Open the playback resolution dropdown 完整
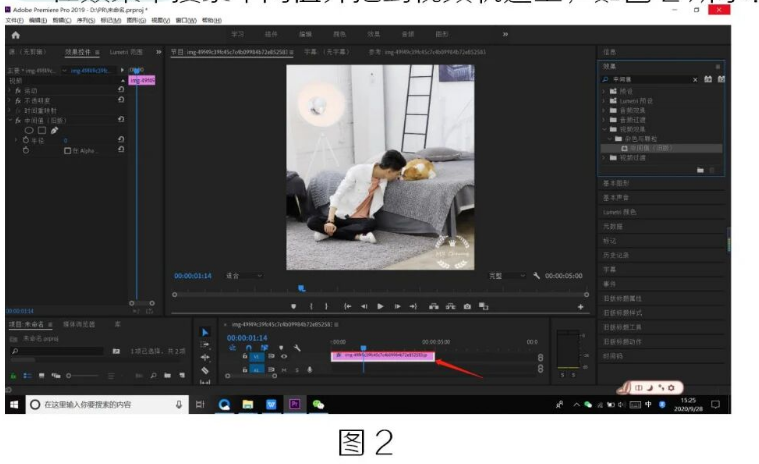The image size is (759, 464). pos(507,276)
